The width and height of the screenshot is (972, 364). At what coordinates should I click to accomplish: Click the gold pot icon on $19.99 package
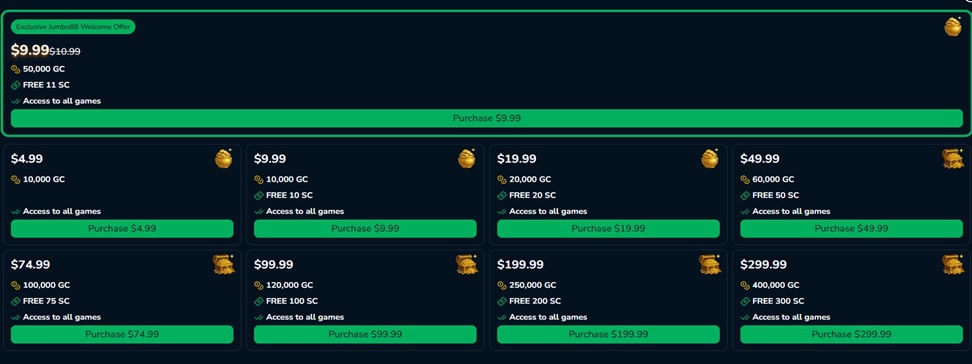(x=710, y=159)
